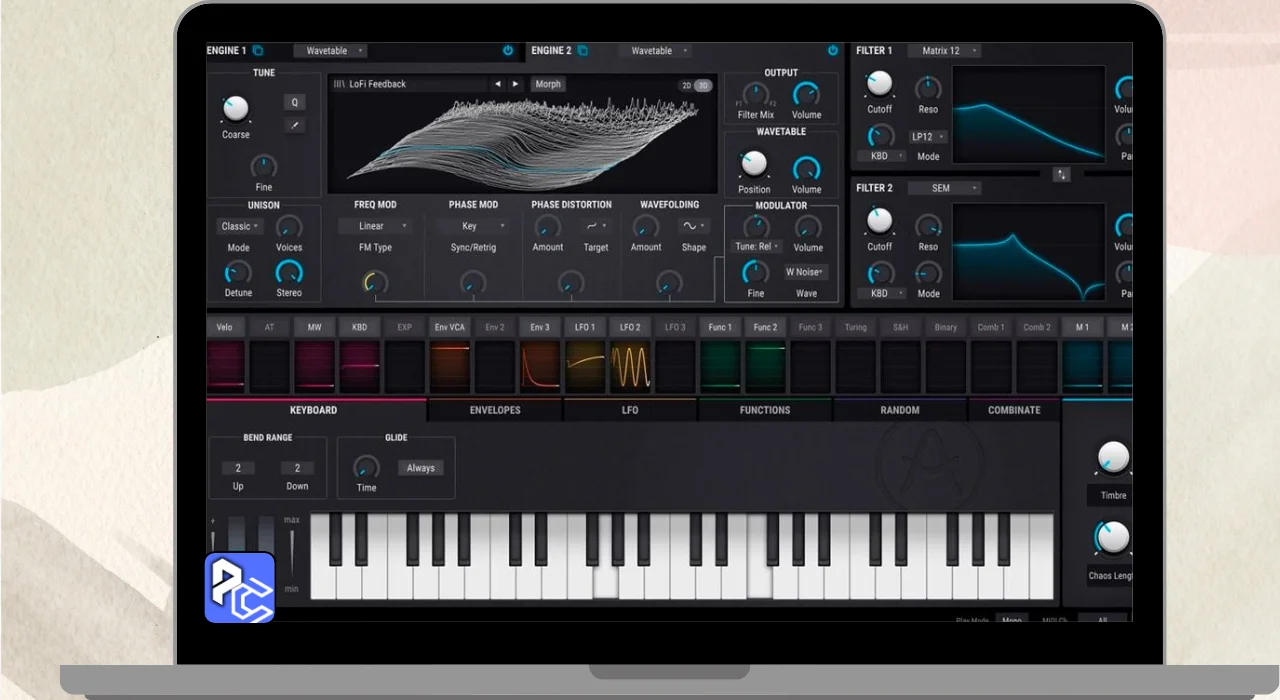Select previous wavetable with left arrow
Viewport: 1280px width, 700px height.
coord(498,84)
